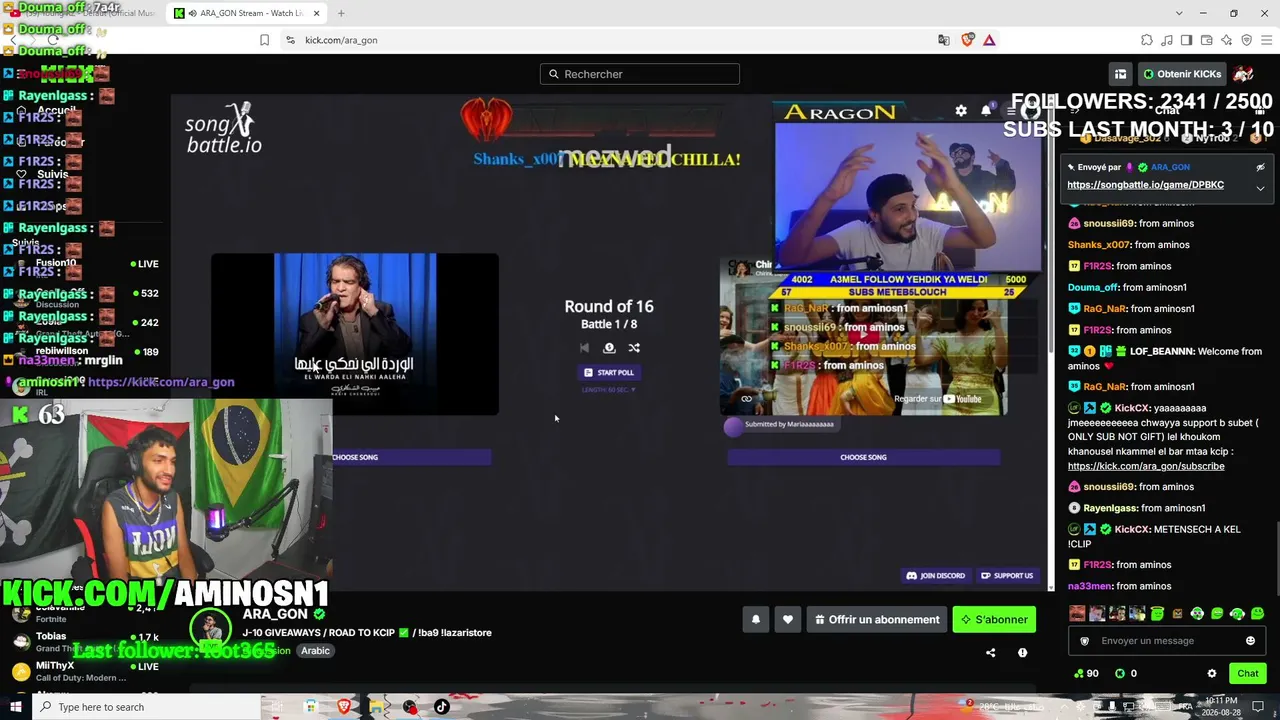Click the SUPPORT US button
Viewport: 1280px width, 720px height.
tap(1007, 576)
